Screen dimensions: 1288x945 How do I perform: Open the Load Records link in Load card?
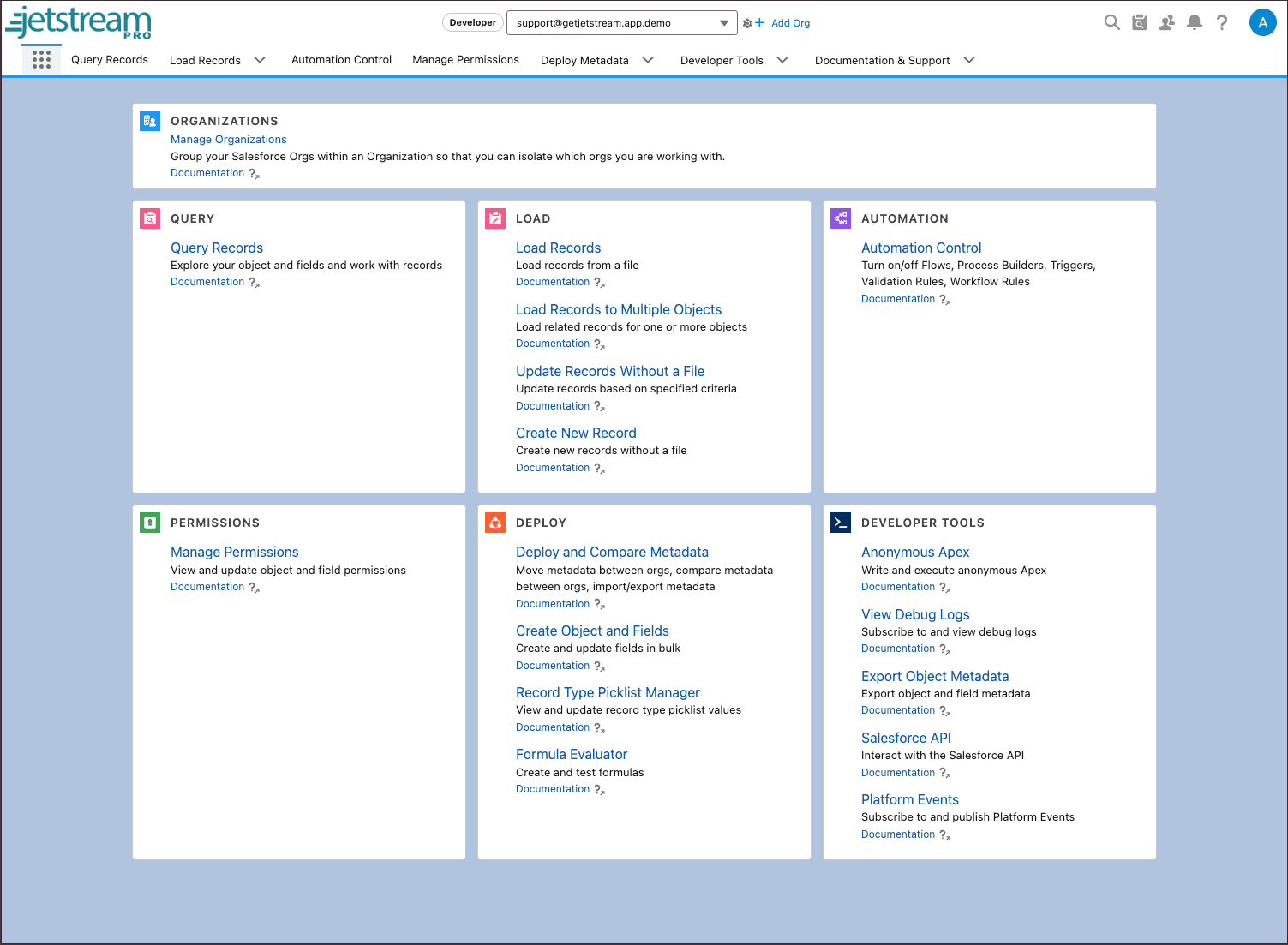click(x=558, y=248)
